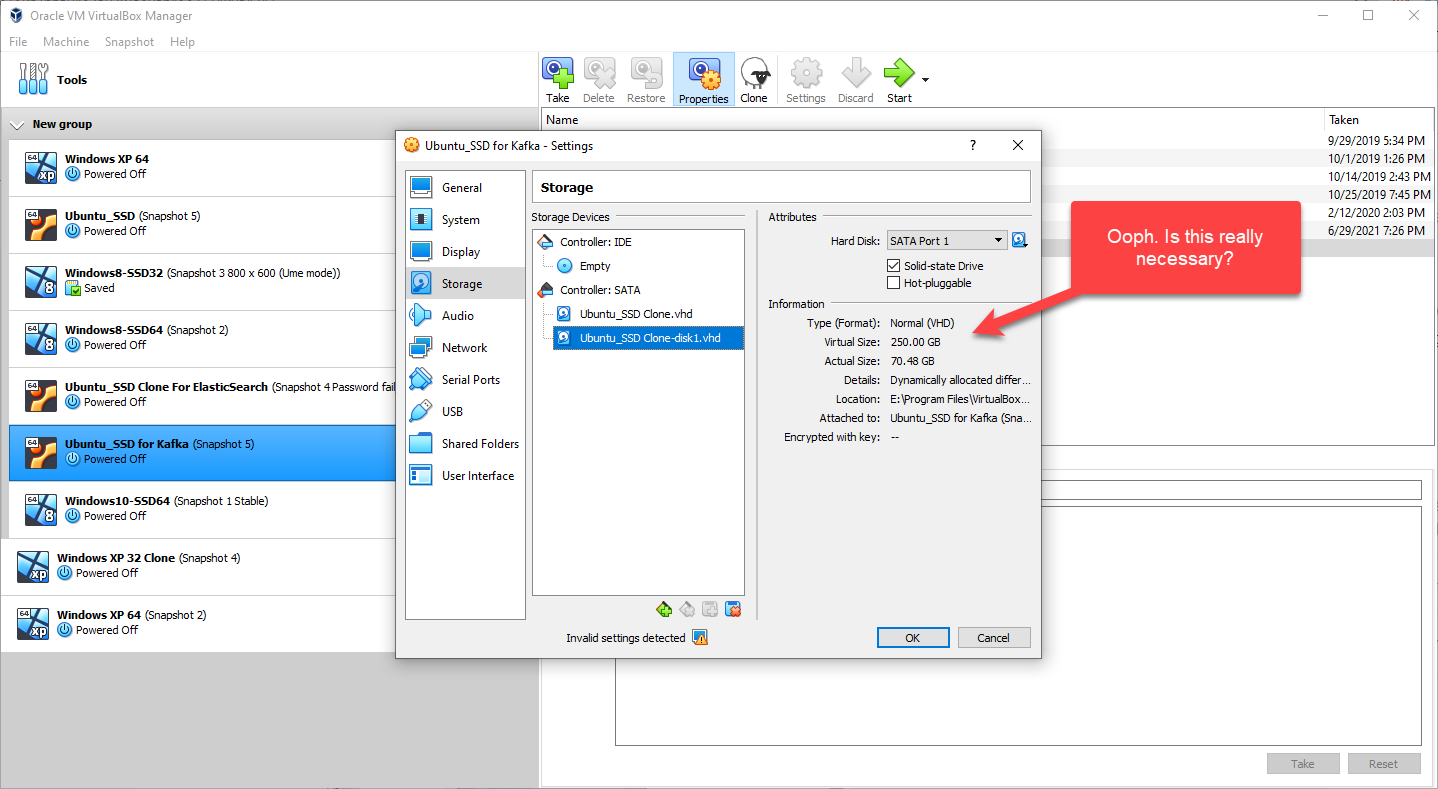1438x789 pixels.
Task: Open the Serial Ports settings category
Action: 465,380
